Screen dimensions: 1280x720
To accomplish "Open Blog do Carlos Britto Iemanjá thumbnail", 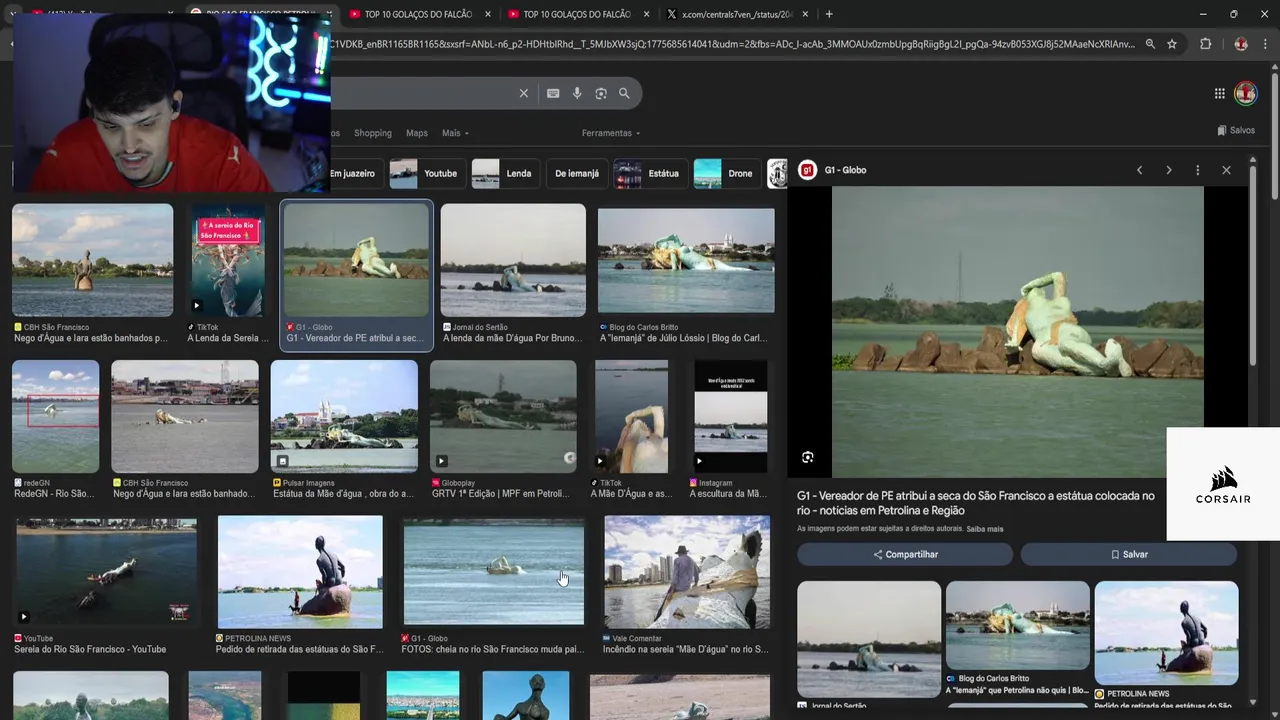I will [686, 260].
